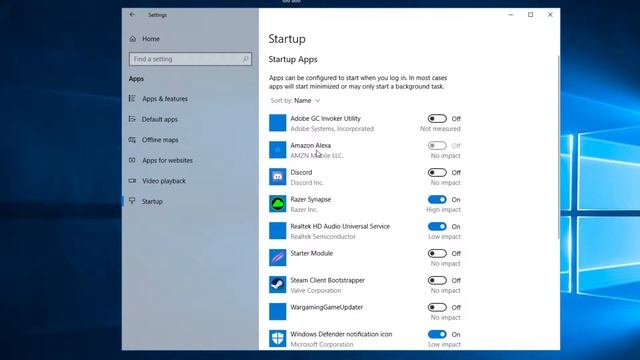Enable Starter Module startup toggle
640x360 pixels.
tap(437, 253)
